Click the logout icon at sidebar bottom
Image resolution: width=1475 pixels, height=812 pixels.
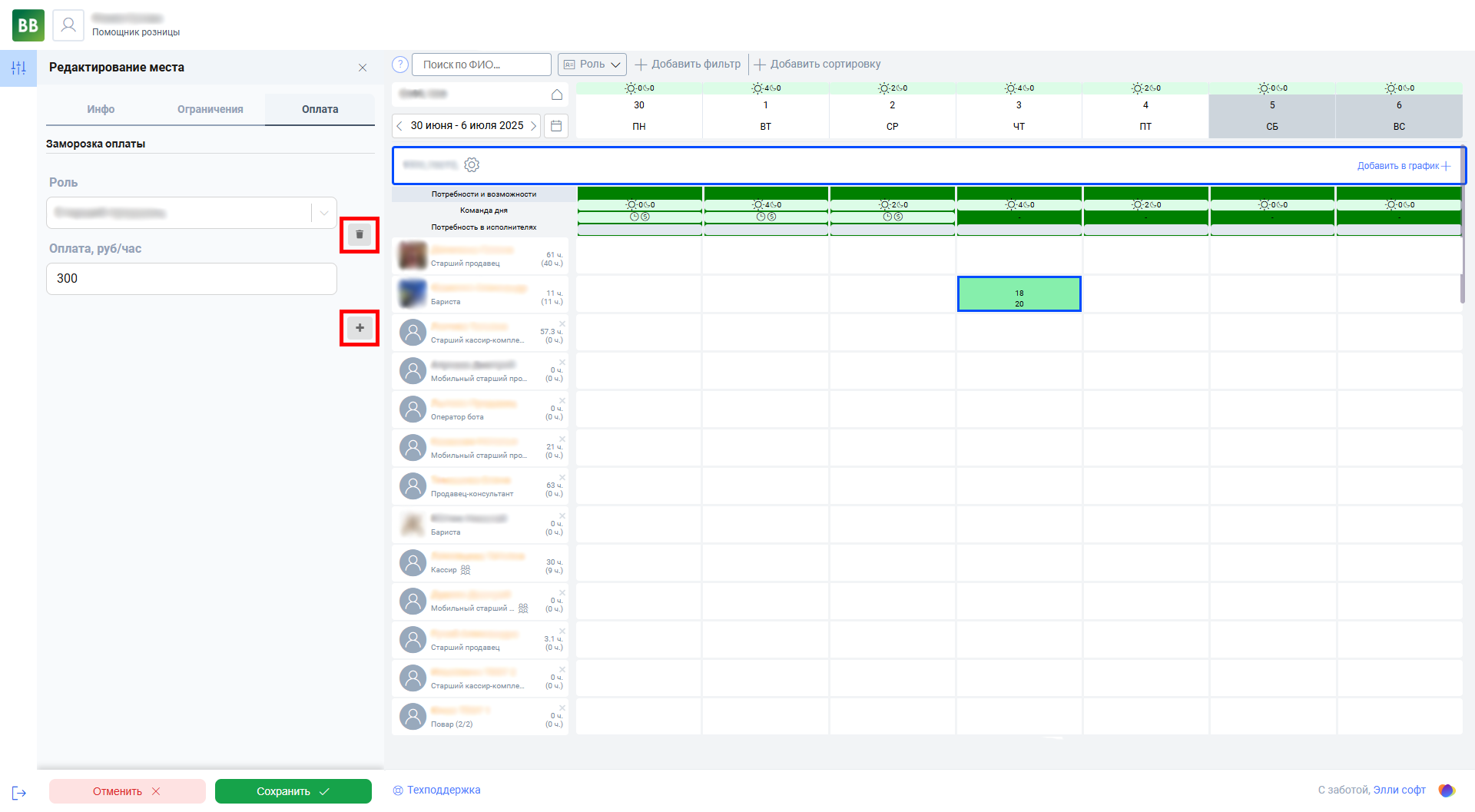click(19, 793)
